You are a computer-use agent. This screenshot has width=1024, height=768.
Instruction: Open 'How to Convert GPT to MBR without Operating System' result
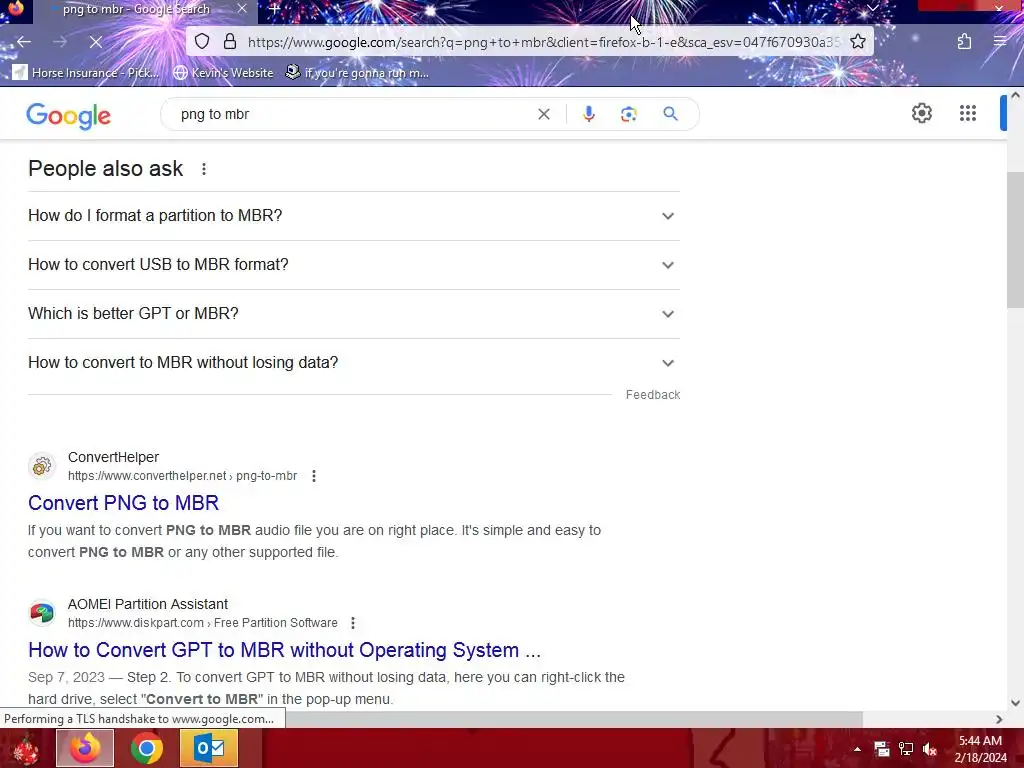point(285,650)
